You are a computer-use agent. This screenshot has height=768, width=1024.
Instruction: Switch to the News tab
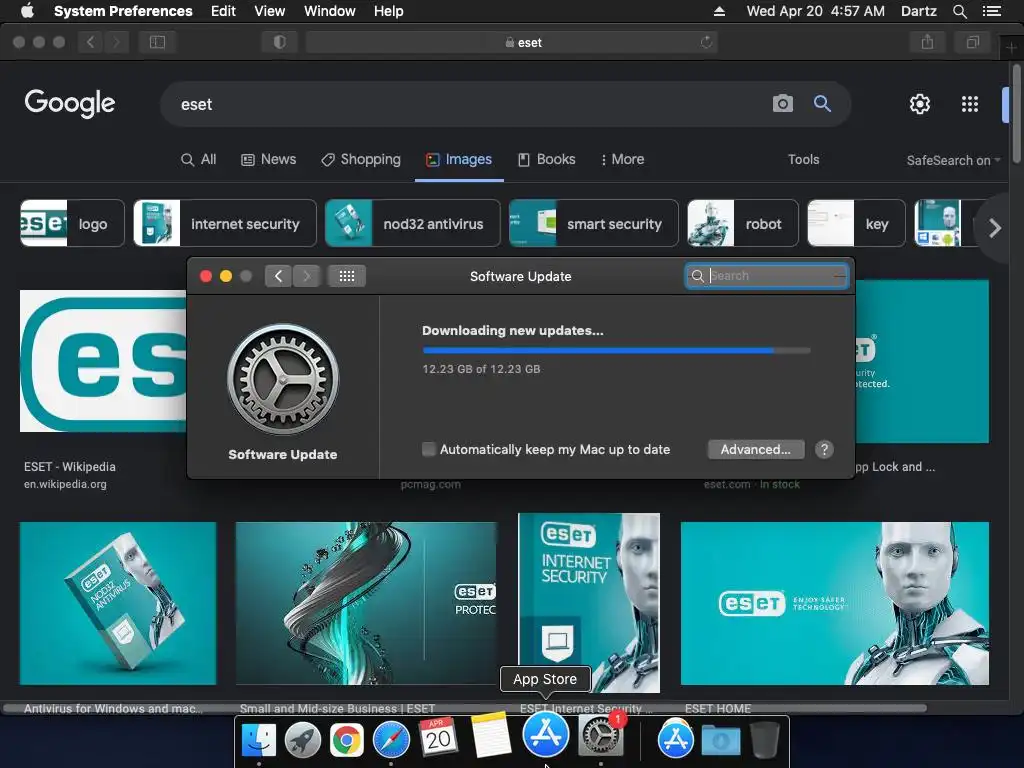click(268, 159)
